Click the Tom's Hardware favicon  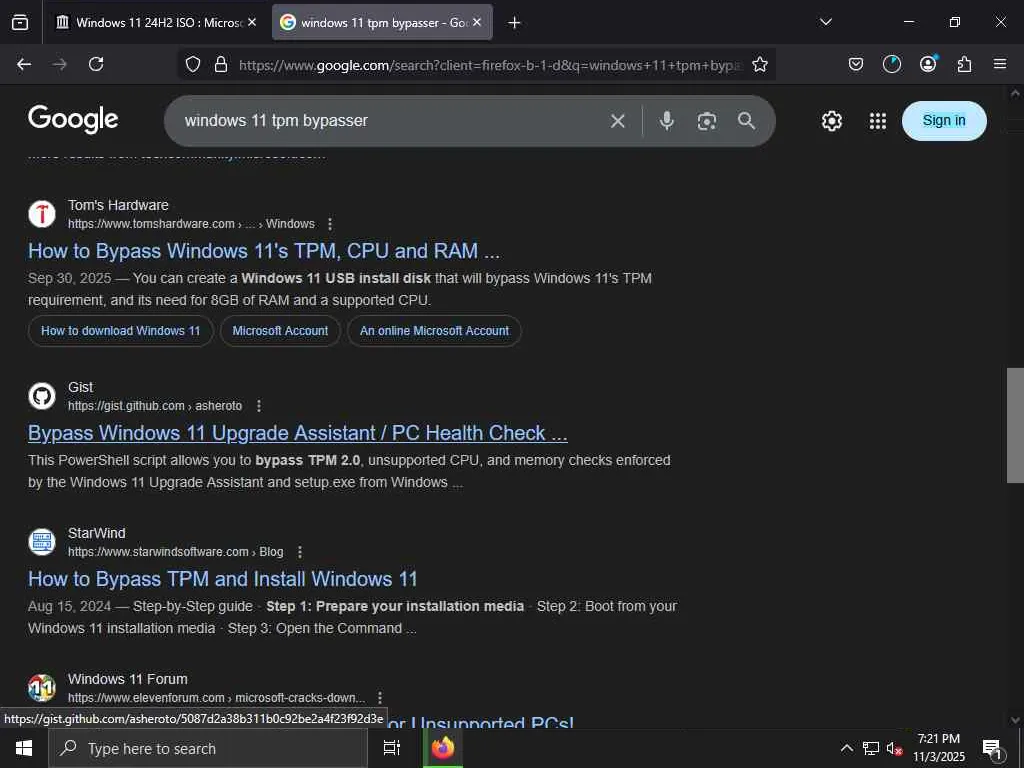pos(42,214)
